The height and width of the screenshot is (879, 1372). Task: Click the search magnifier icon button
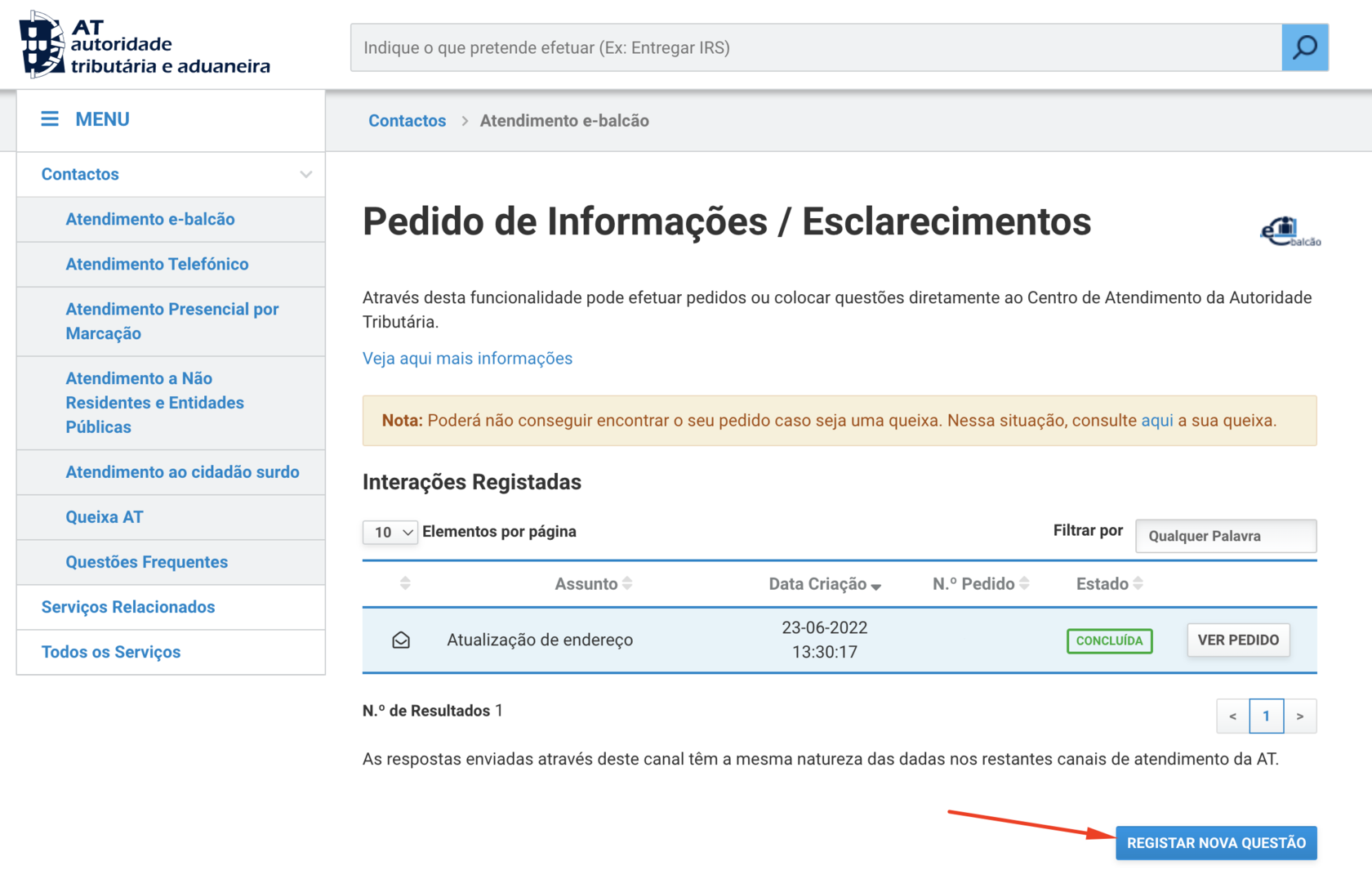tap(1304, 47)
